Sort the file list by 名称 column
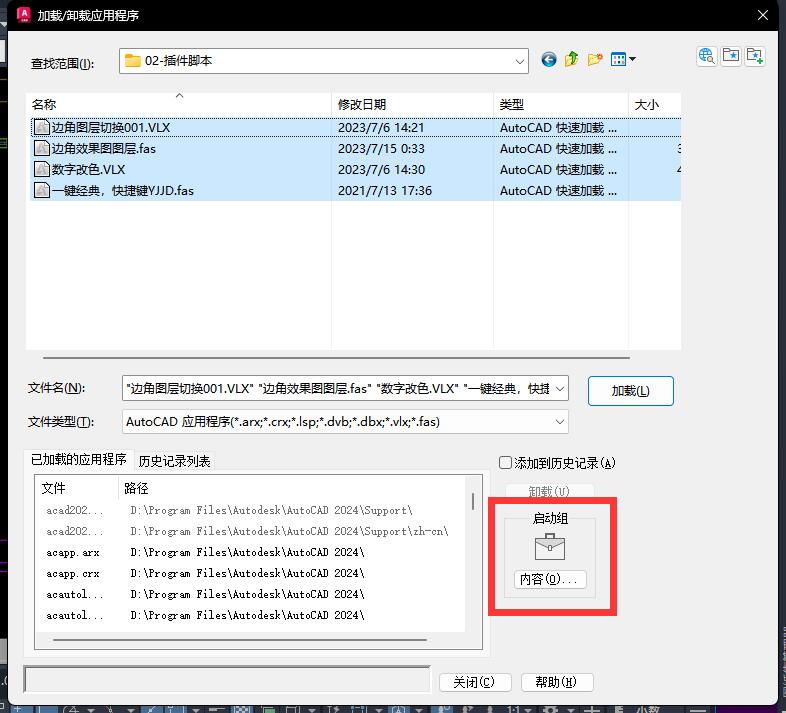Screen dimensions: 786x713 178,104
